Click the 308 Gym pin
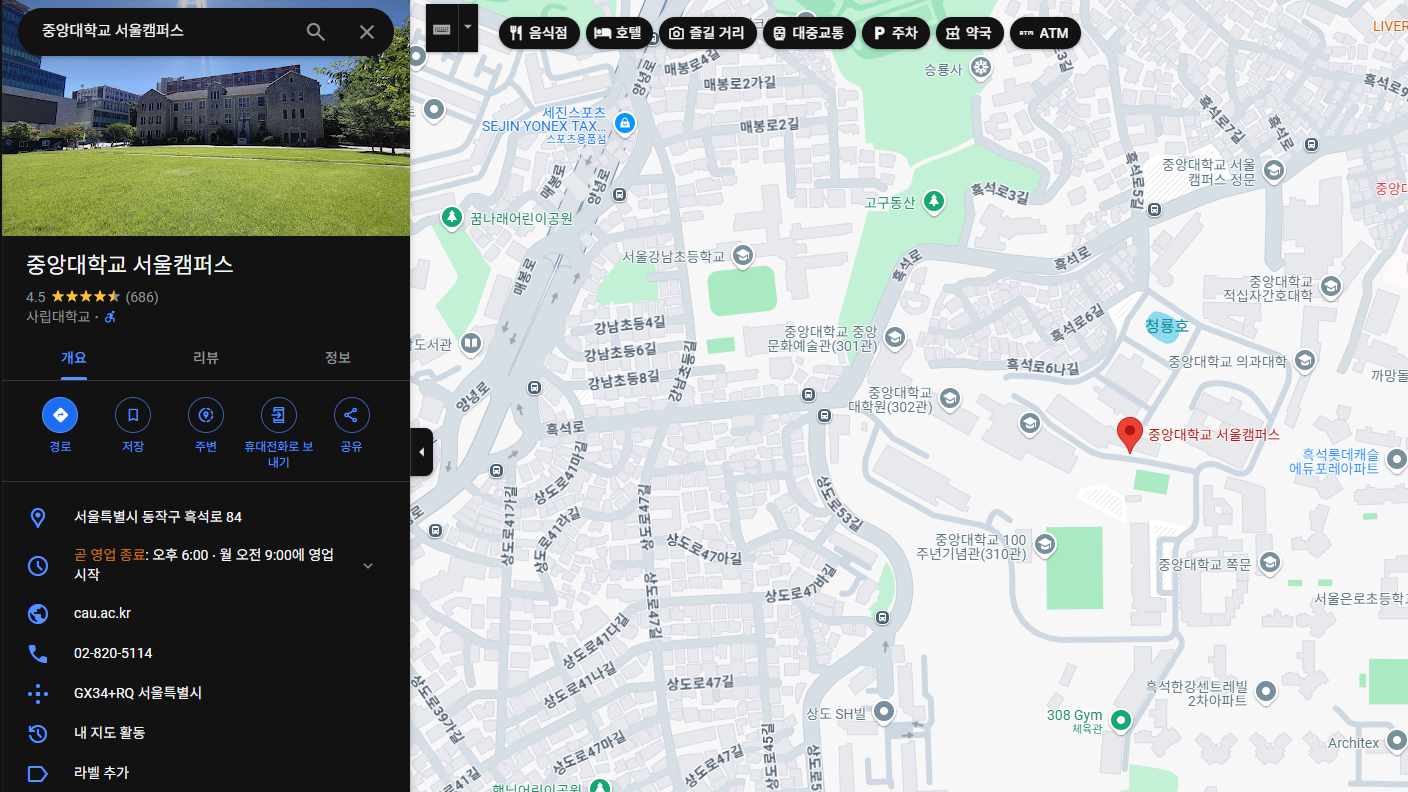Viewport: 1408px width, 792px height. coord(1121,719)
